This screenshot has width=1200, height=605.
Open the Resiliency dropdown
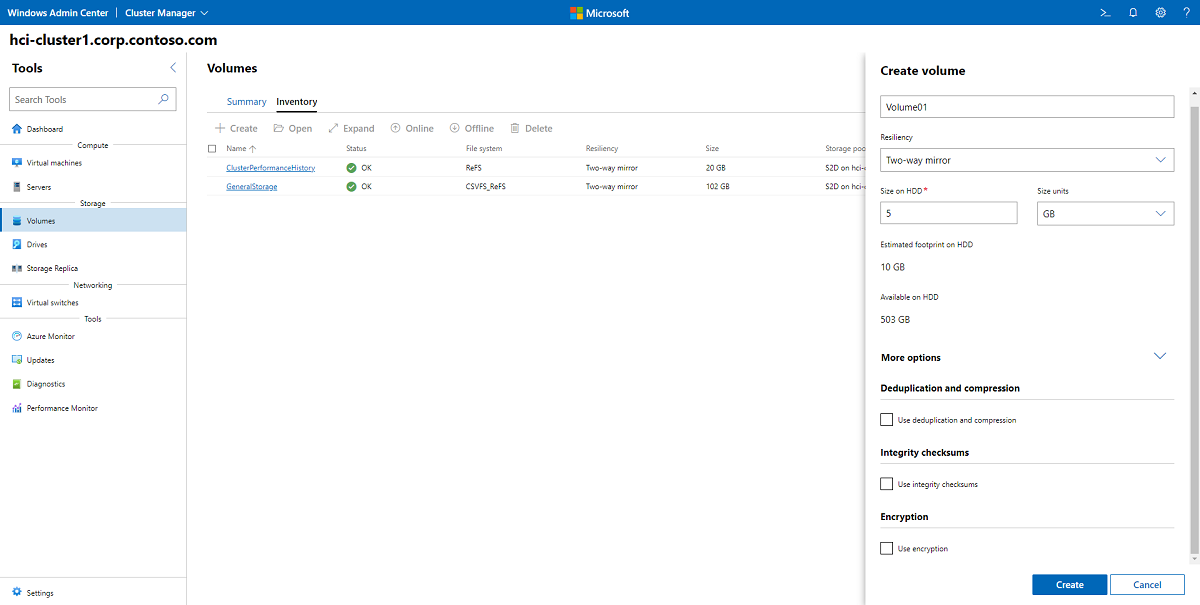[x=1026, y=159]
